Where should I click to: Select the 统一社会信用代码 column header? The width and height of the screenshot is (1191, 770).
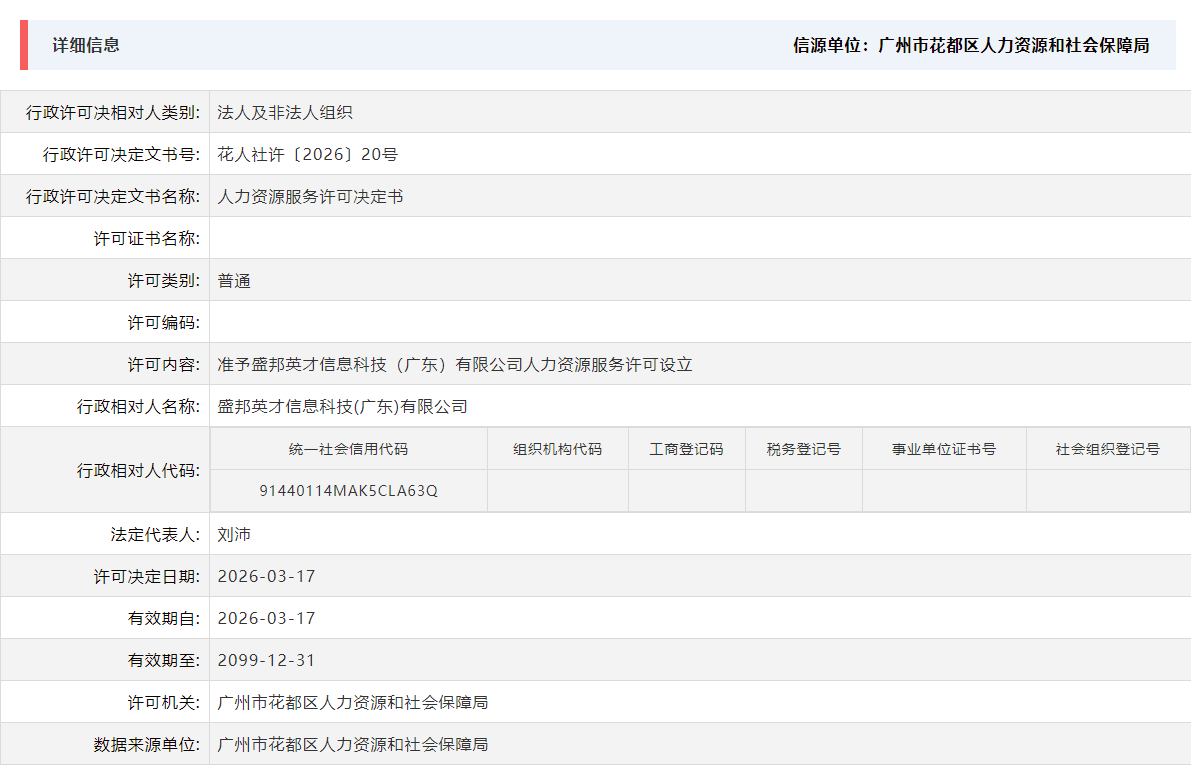349,448
